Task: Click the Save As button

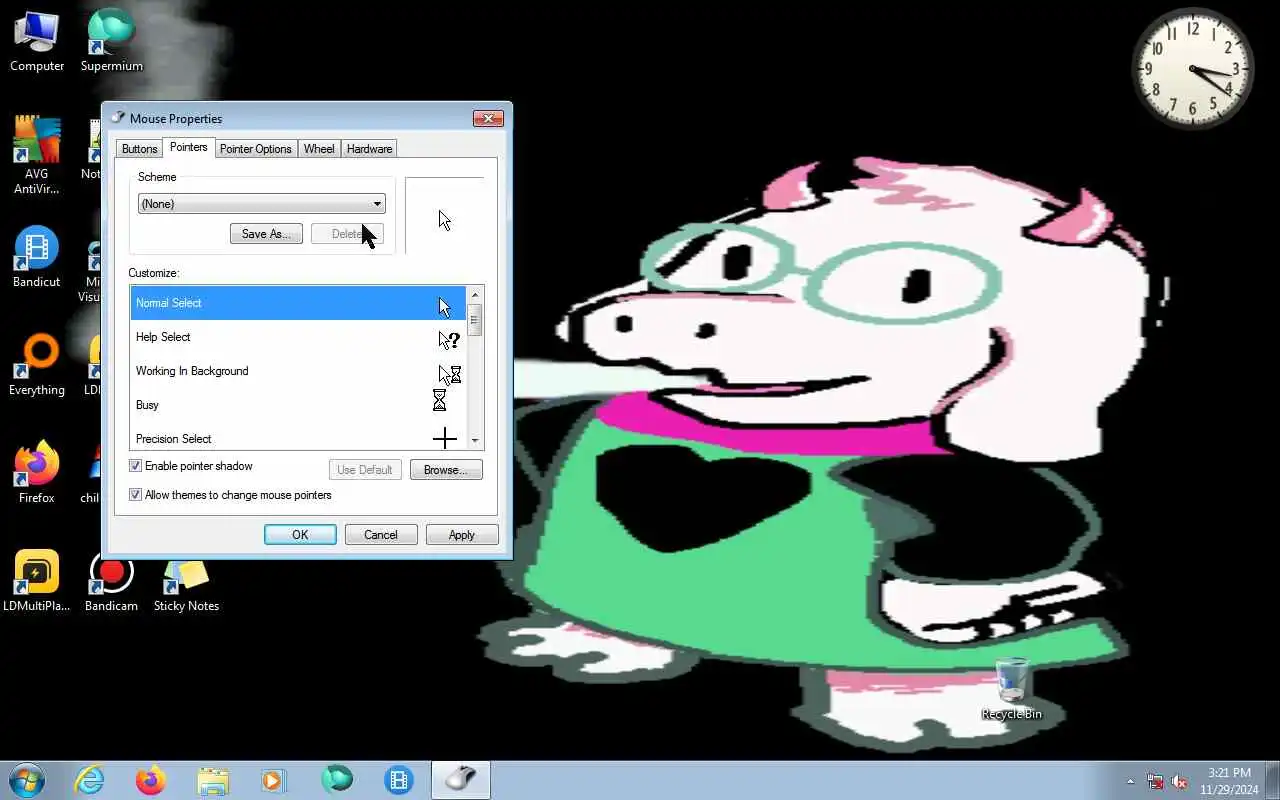Action: click(x=266, y=234)
